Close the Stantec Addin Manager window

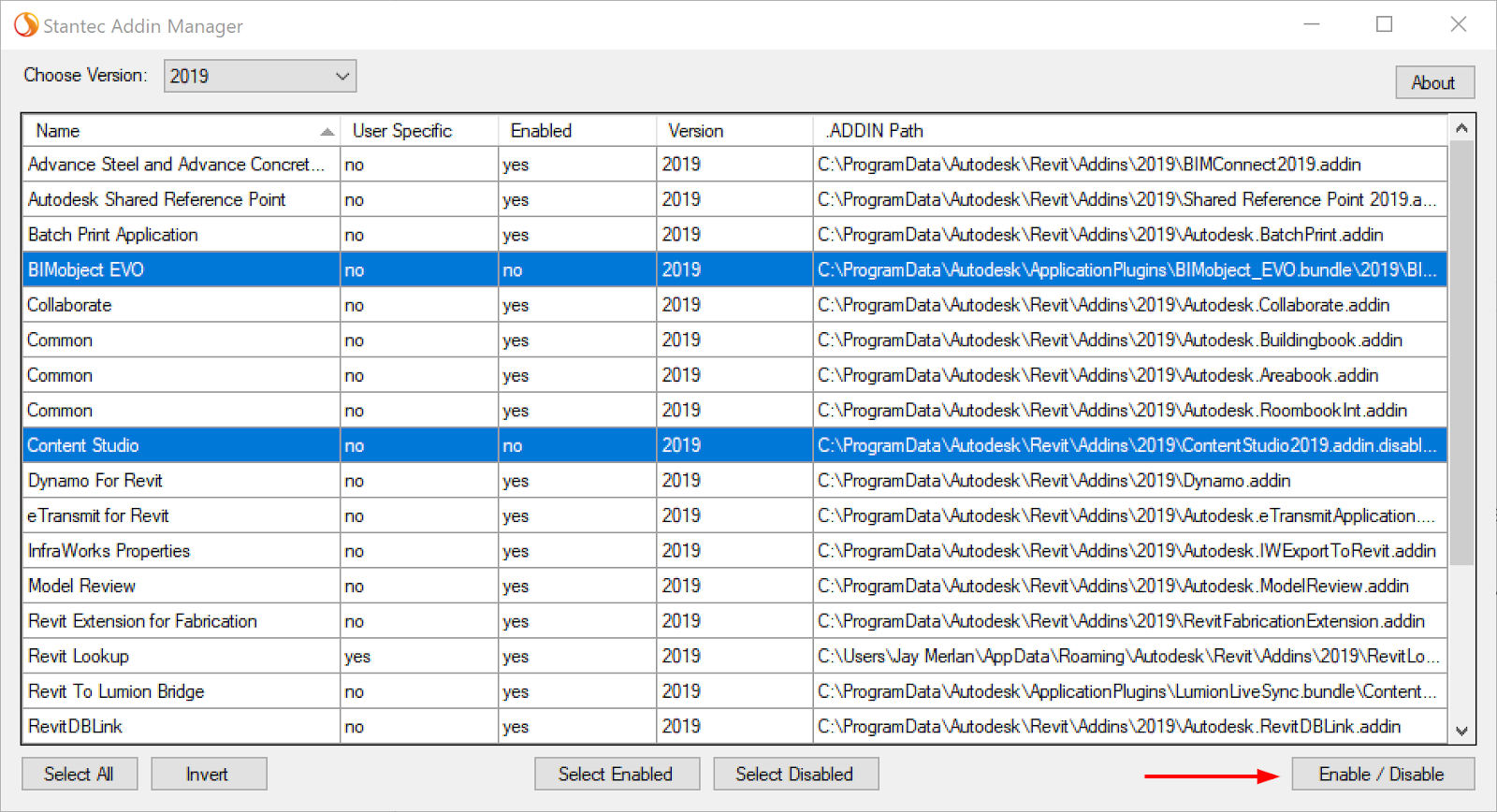pyautogui.click(x=1458, y=24)
